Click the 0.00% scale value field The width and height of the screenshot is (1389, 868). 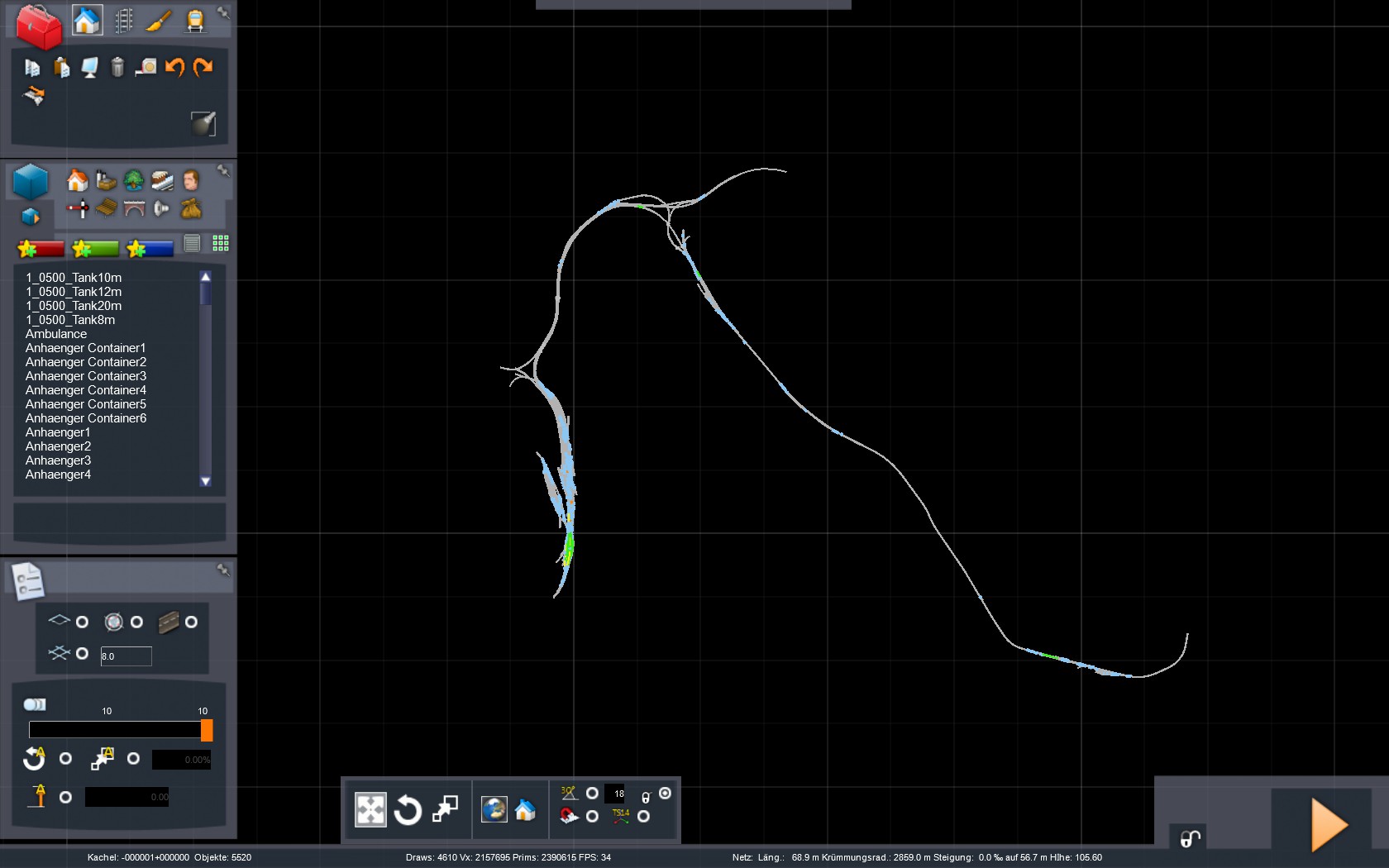tap(182, 760)
